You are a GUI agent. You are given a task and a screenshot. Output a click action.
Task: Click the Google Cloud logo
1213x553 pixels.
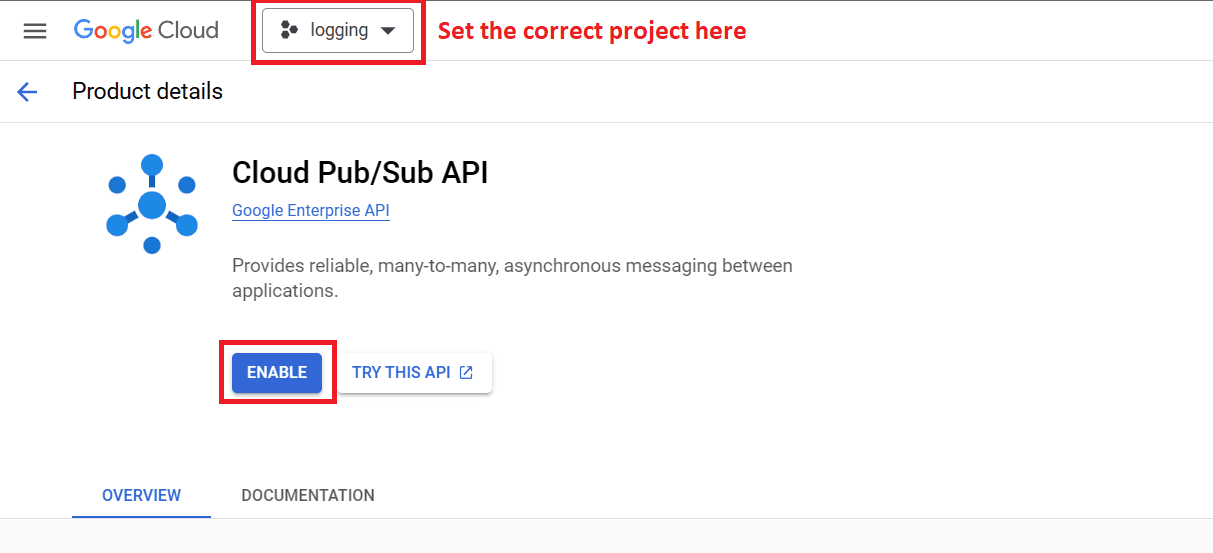coord(146,31)
